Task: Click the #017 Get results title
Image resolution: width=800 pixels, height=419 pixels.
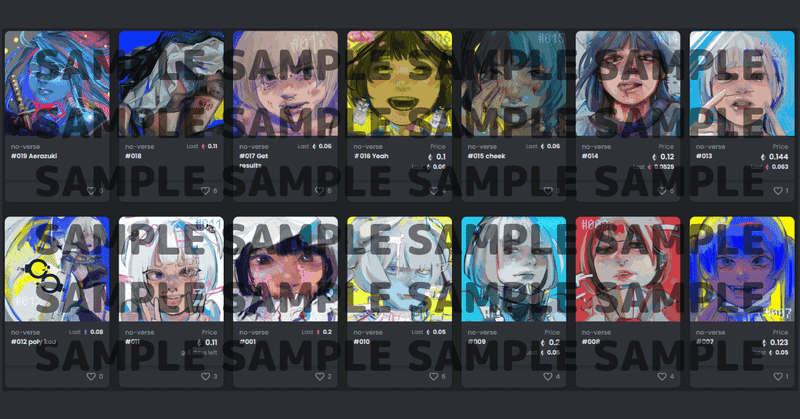Action: (x=254, y=161)
